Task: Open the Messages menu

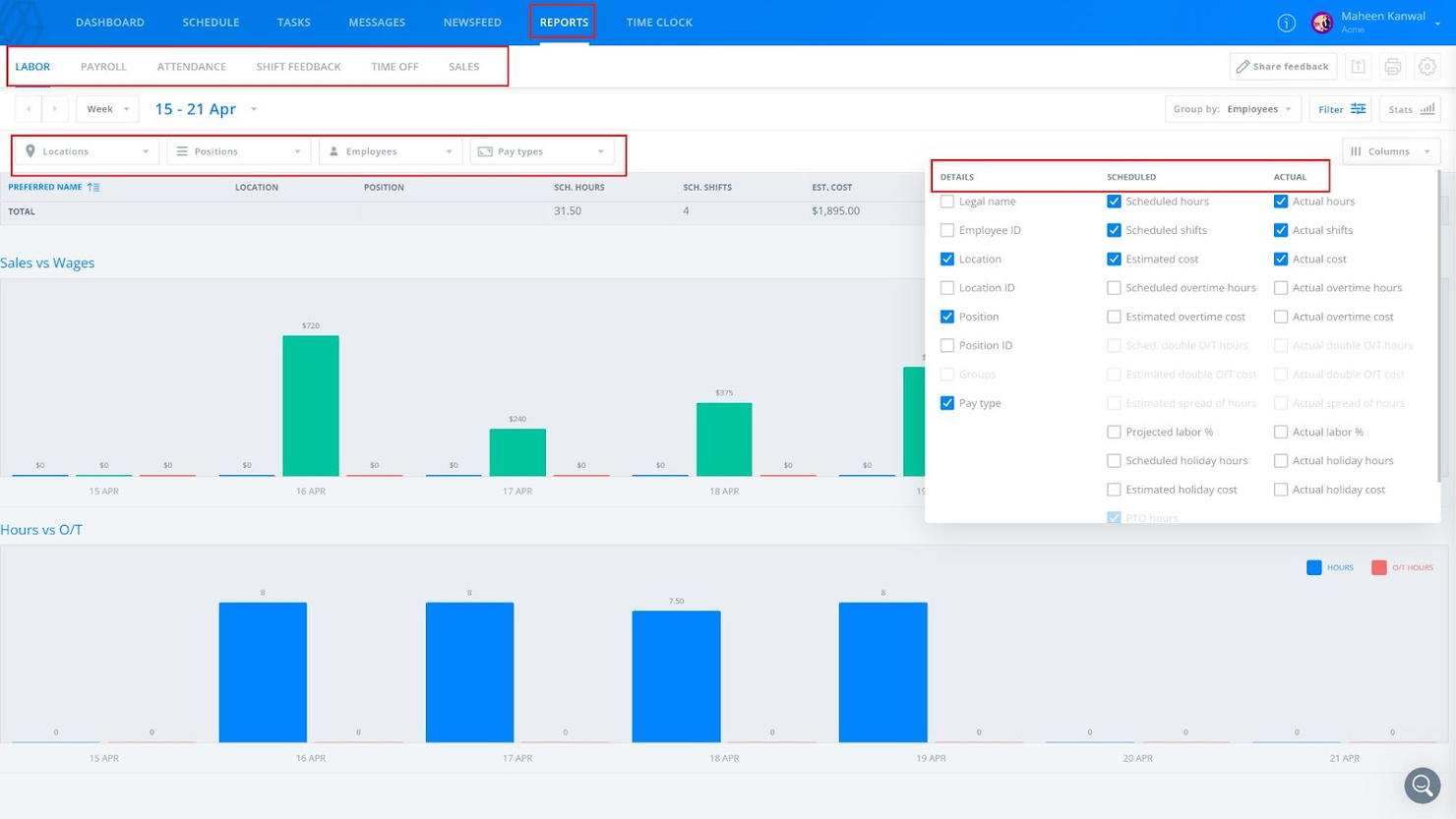Action: coord(377,23)
